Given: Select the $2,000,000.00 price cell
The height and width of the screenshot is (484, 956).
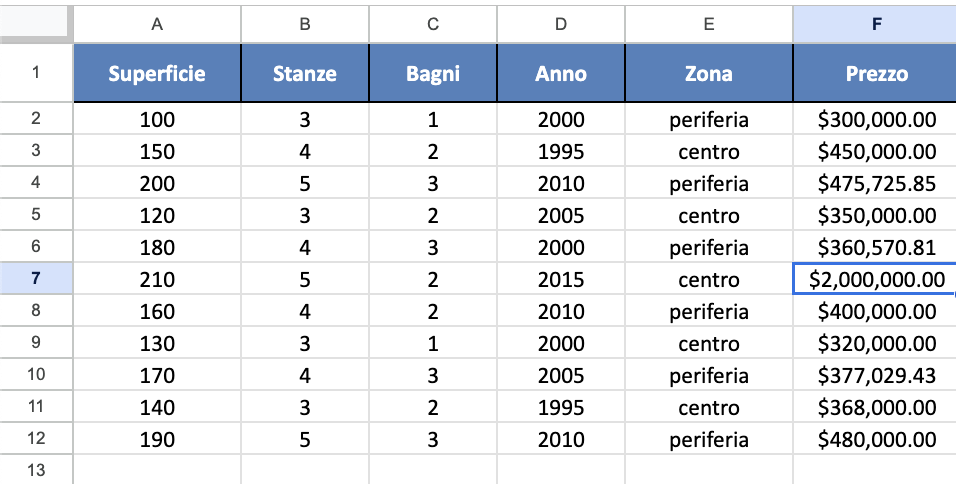Looking at the screenshot, I should (875, 279).
